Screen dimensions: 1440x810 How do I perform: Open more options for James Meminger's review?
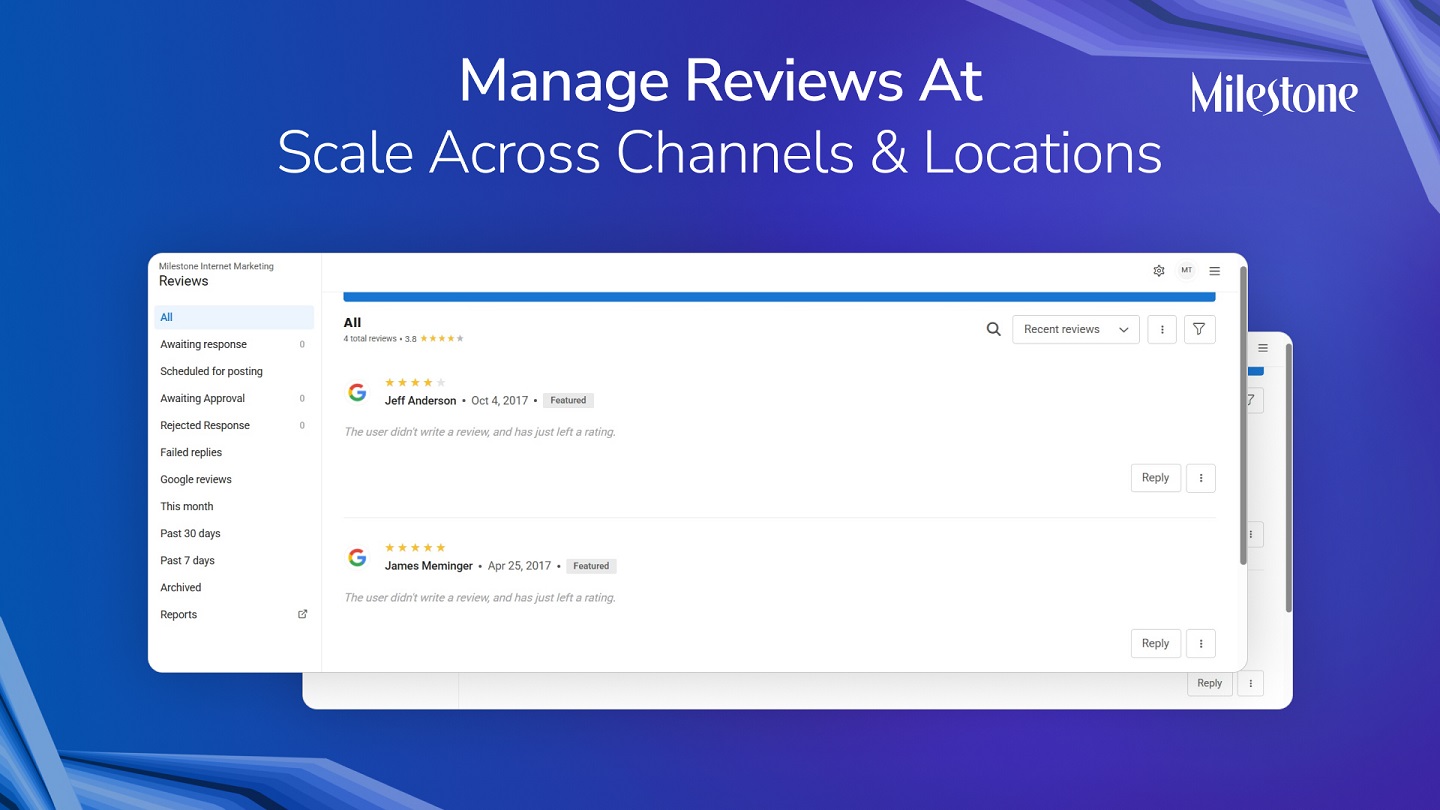[1201, 644]
